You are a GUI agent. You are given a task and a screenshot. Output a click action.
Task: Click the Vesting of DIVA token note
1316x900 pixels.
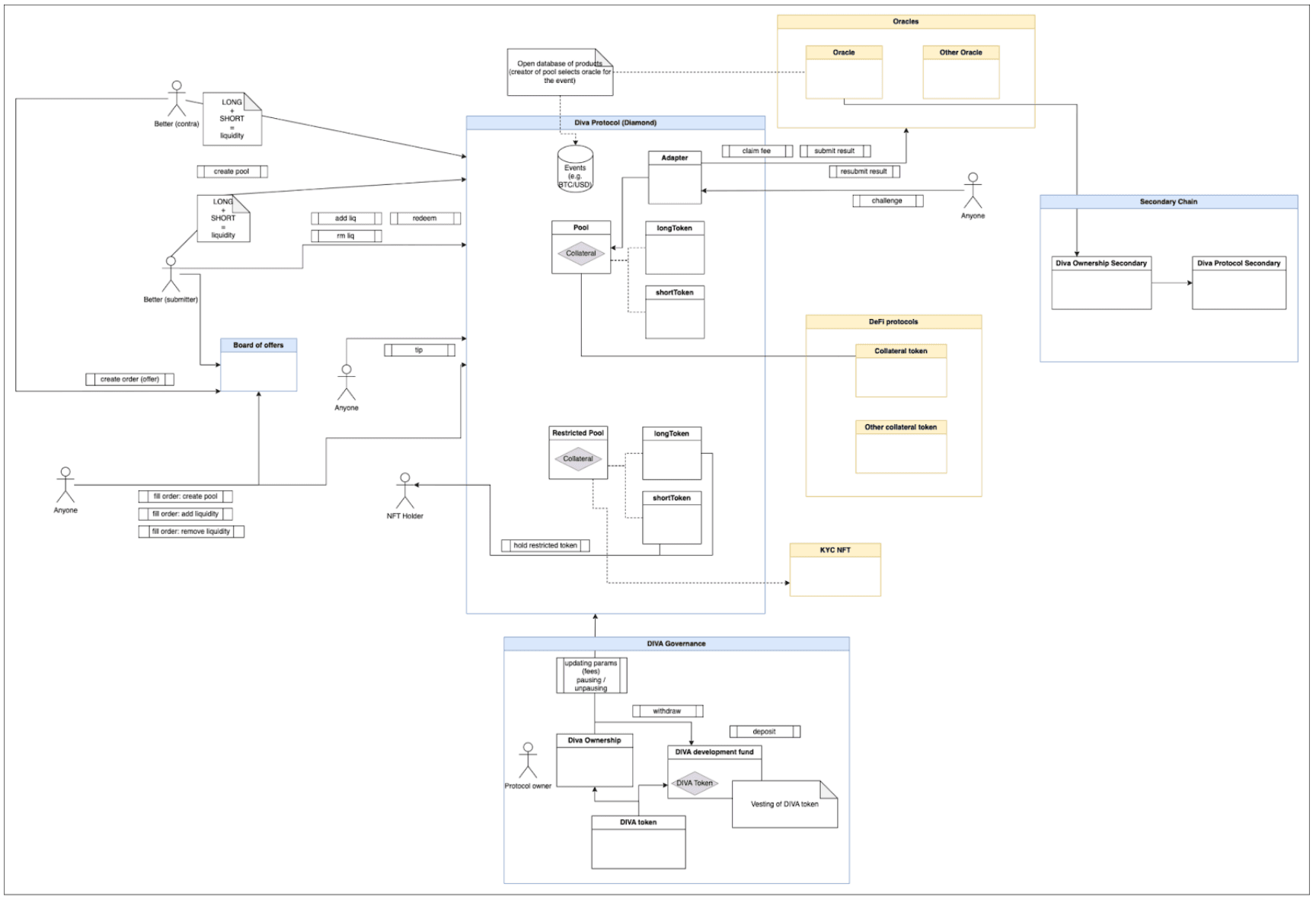tap(785, 804)
